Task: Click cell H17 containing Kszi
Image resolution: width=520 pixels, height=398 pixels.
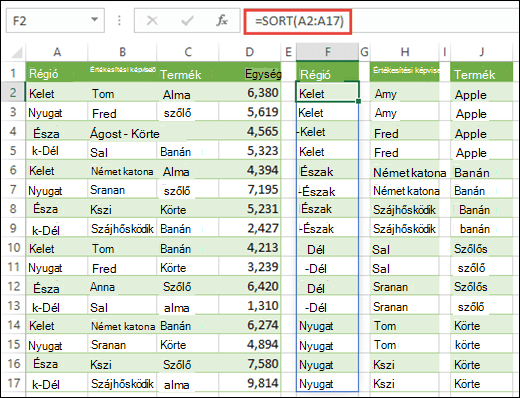Action: (405, 383)
